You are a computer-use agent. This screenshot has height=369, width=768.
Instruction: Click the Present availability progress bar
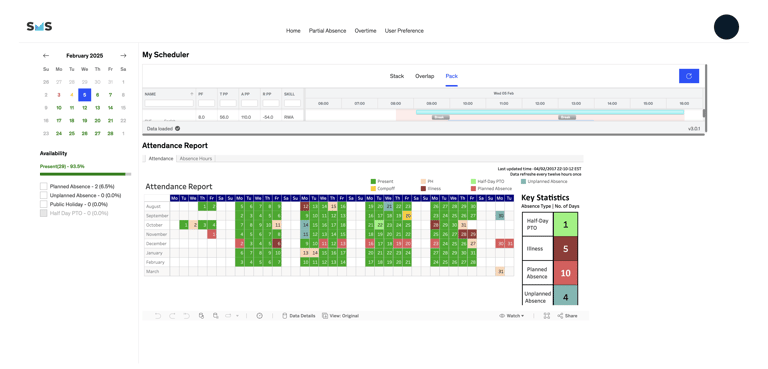point(86,174)
